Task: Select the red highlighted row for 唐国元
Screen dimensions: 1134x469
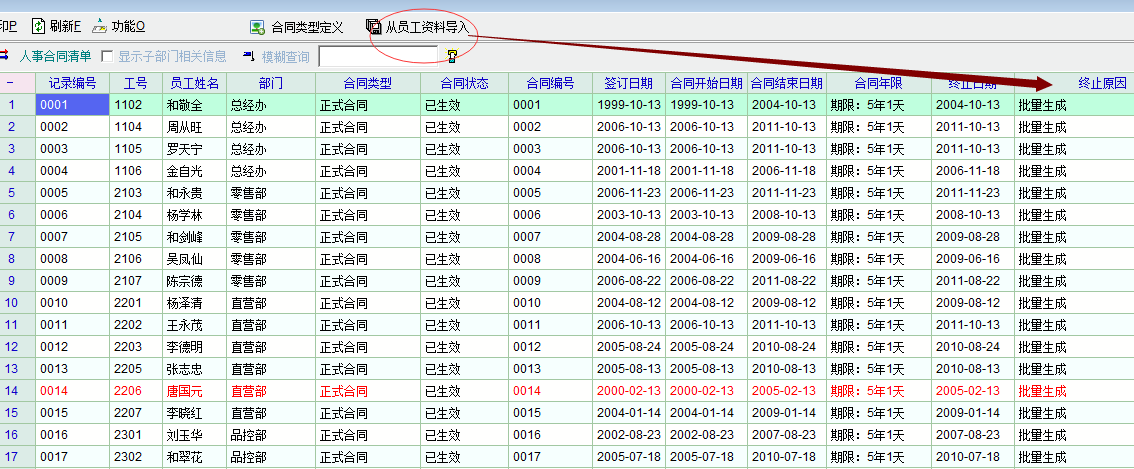Action: coord(194,391)
